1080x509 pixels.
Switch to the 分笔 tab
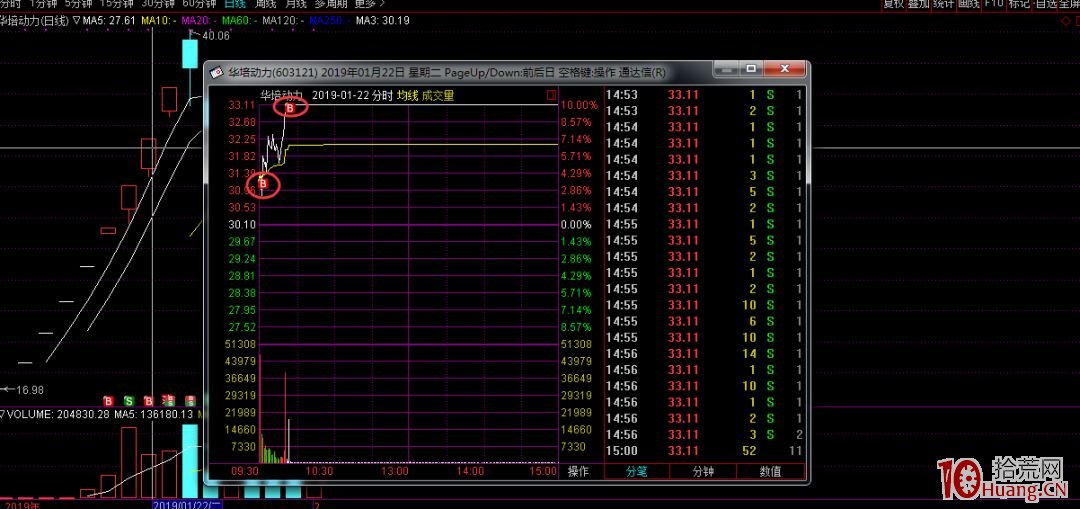637,471
